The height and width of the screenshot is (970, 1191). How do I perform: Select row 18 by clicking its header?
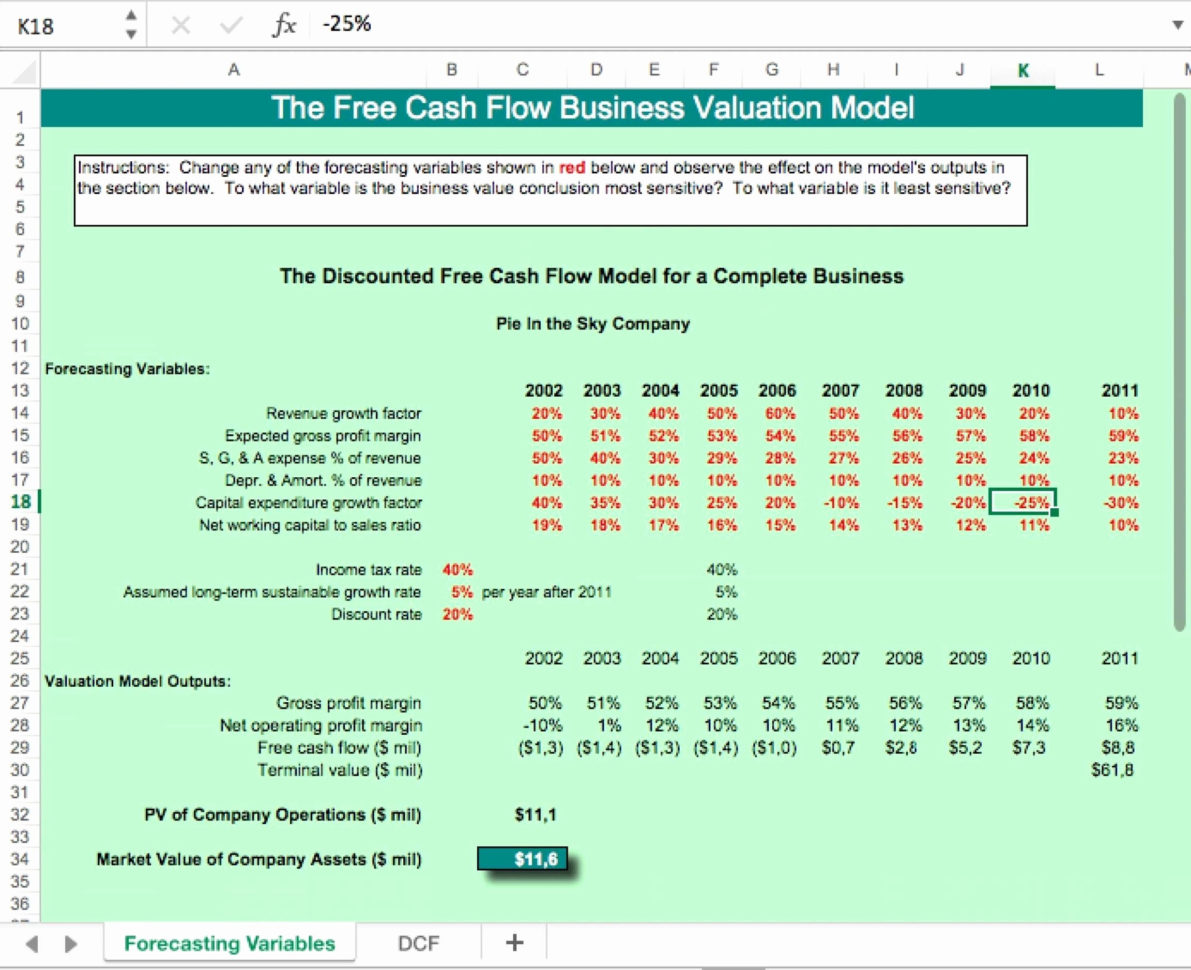[19, 502]
